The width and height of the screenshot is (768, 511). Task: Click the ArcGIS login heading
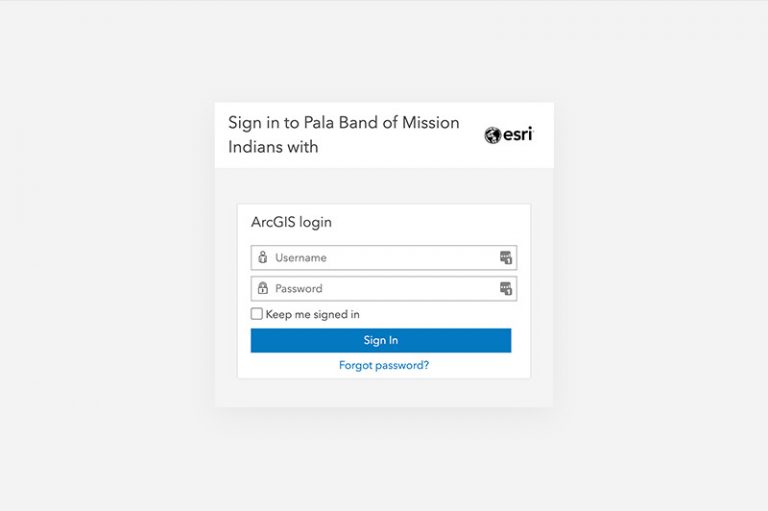coord(291,222)
